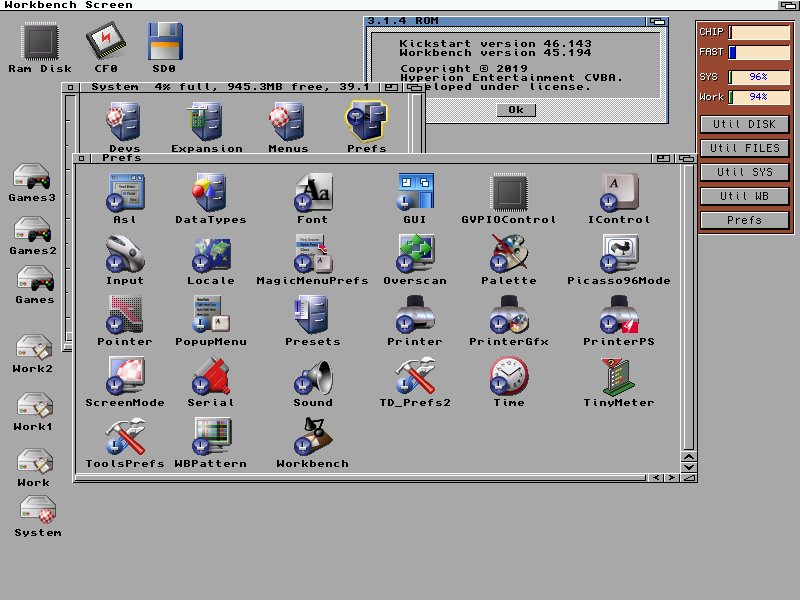Open the Sound preferences icon
This screenshot has width=800, height=600.
tap(313, 378)
